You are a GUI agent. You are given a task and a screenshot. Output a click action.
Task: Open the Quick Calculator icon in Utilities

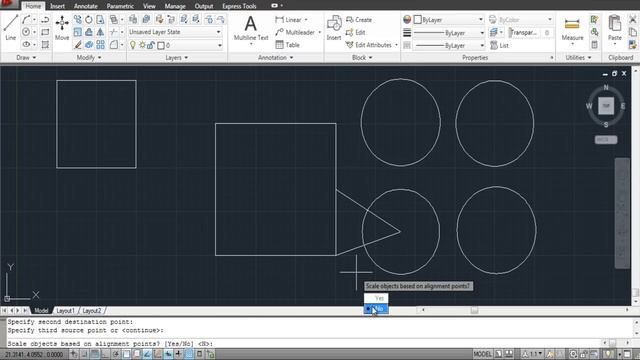[594, 44]
